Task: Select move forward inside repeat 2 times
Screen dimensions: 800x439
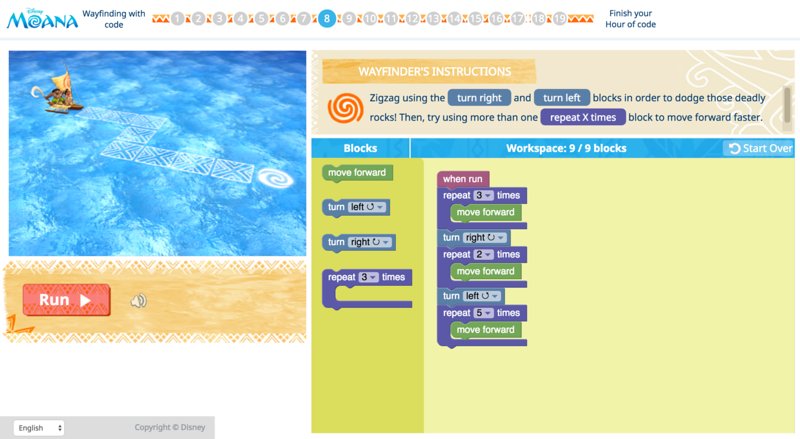Action: [486, 271]
